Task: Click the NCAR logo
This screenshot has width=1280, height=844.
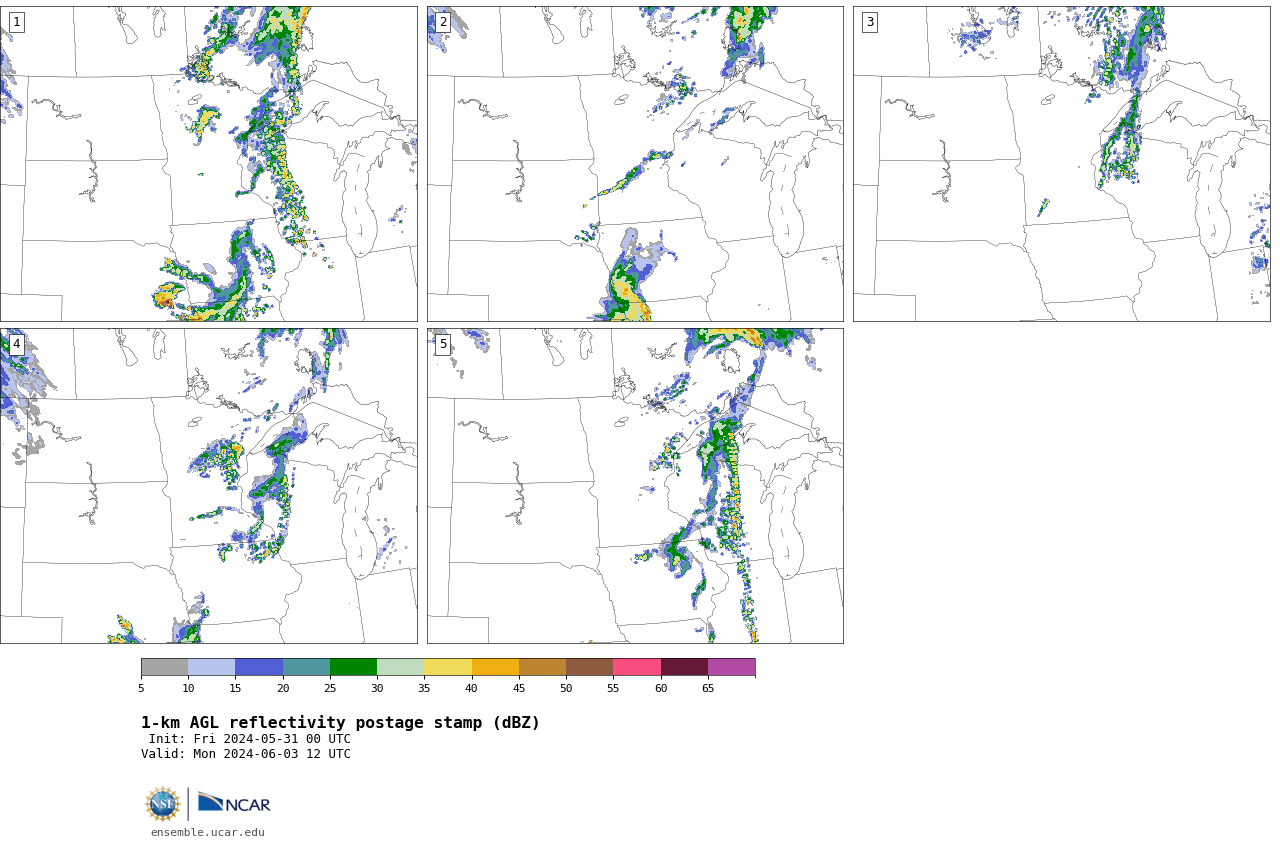Action: pos(234,803)
